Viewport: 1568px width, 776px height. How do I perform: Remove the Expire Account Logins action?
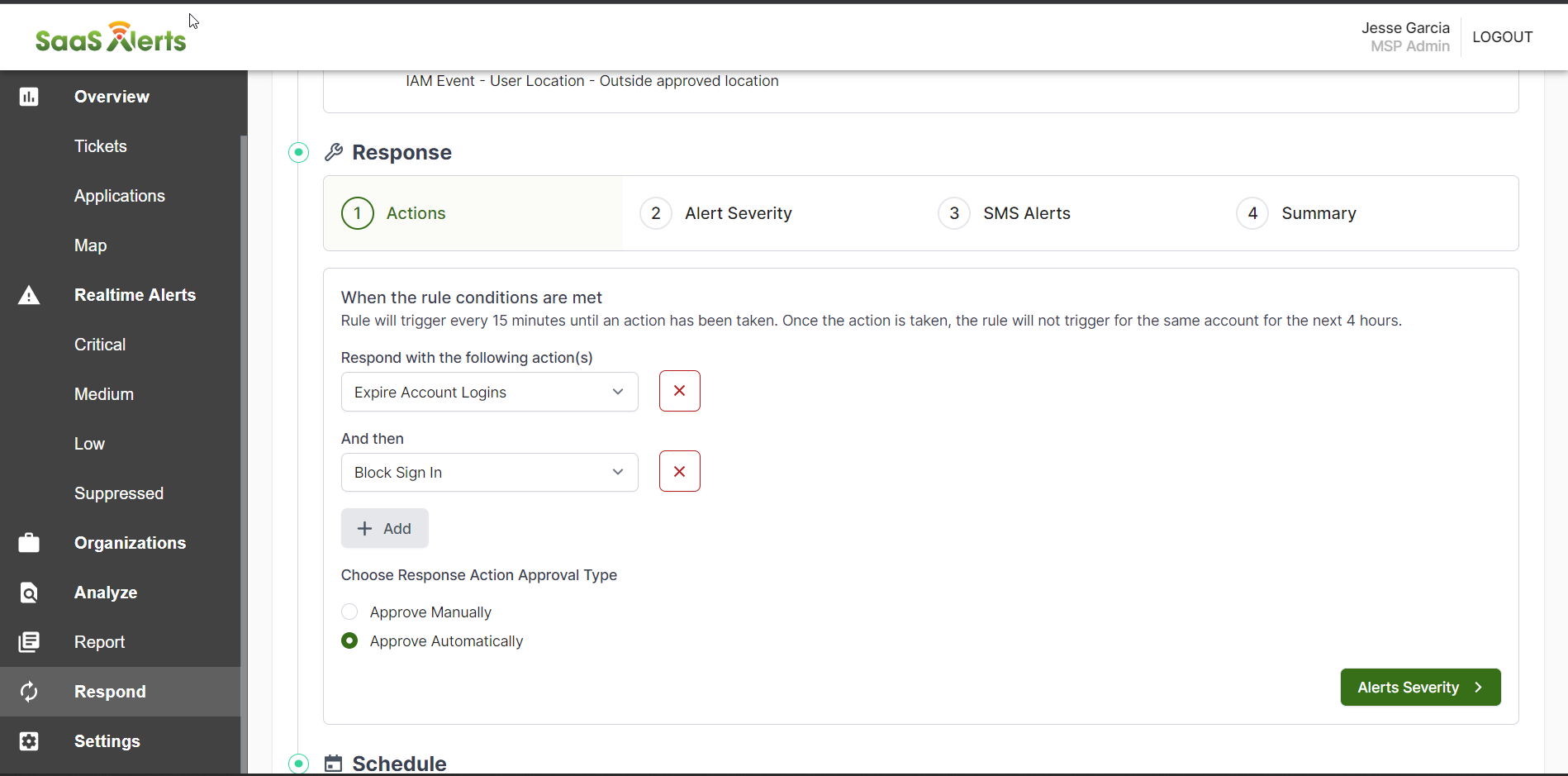point(680,391)
